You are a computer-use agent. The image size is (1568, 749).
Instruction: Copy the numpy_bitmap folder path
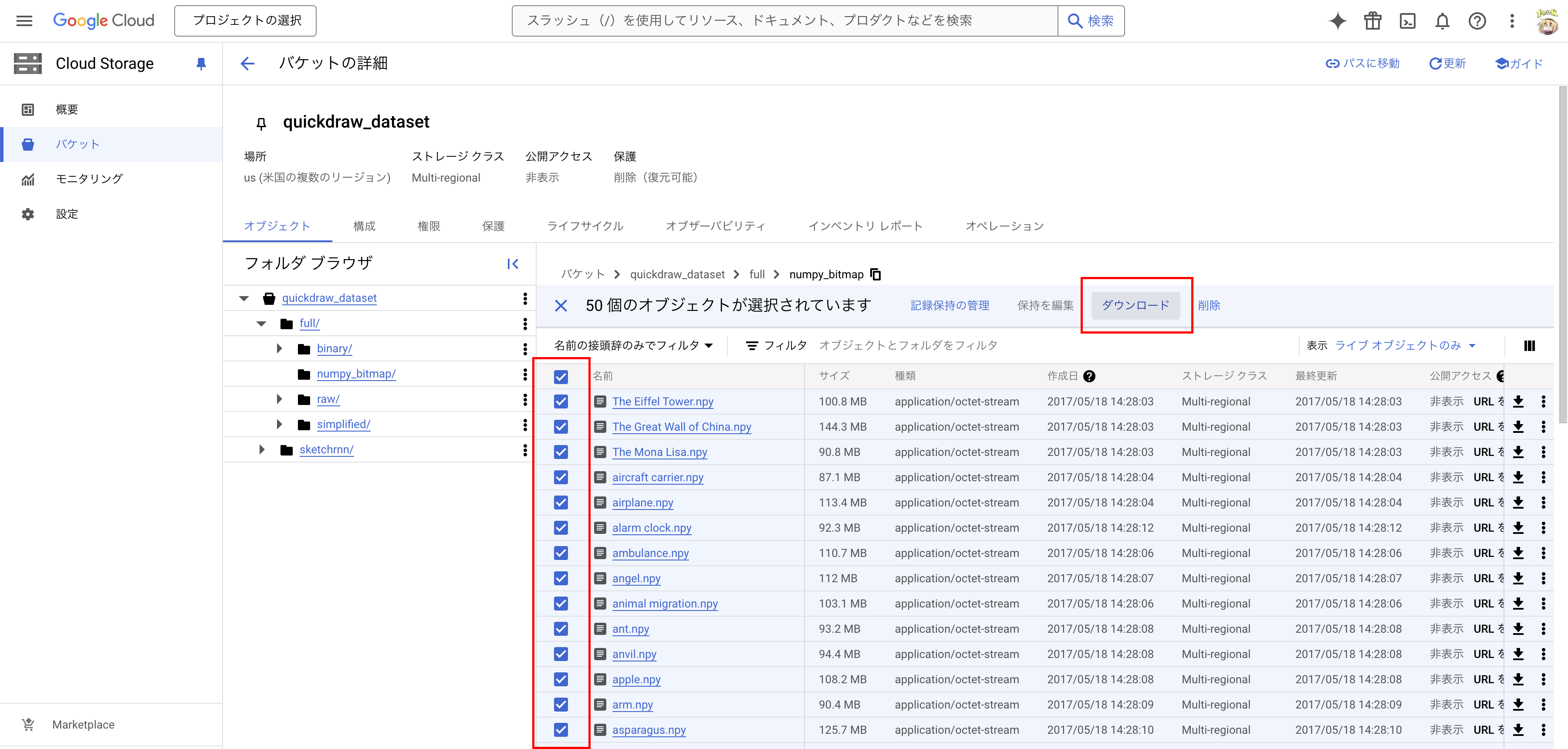point(876,274)
